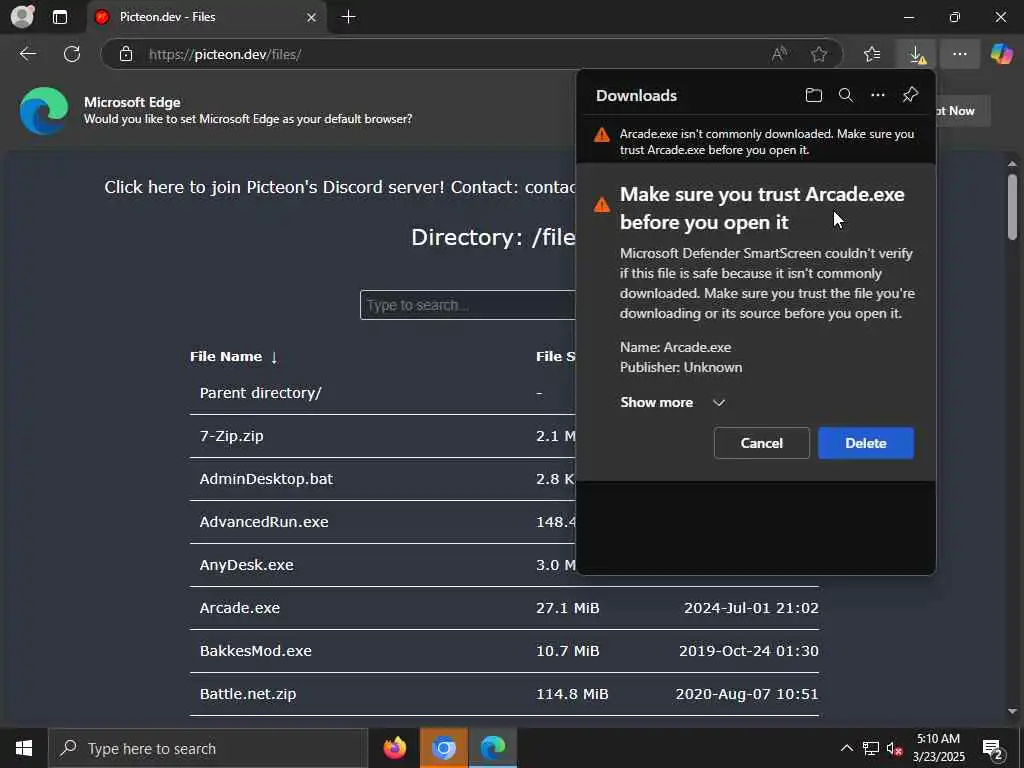Open the Parent directory/ link

click(x=261, y=393)
